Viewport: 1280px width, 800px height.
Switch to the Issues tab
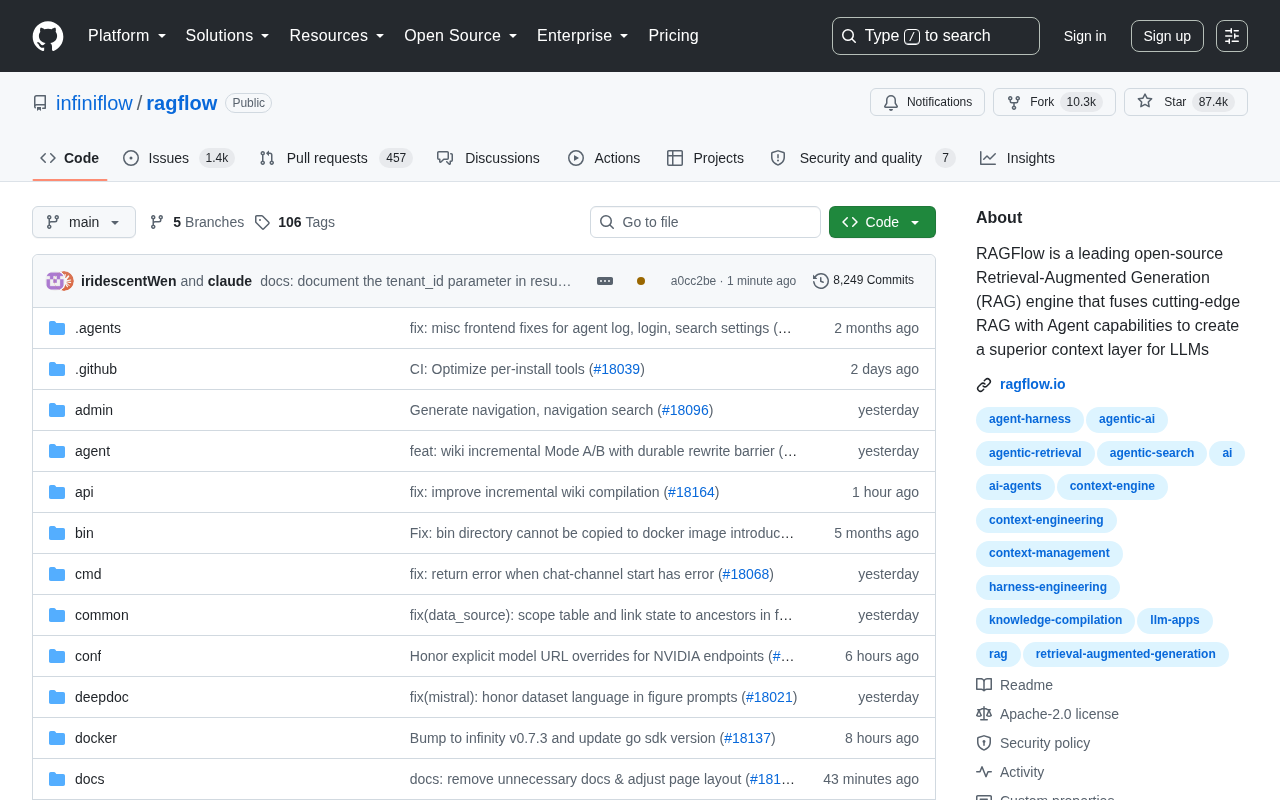[178, 158]
